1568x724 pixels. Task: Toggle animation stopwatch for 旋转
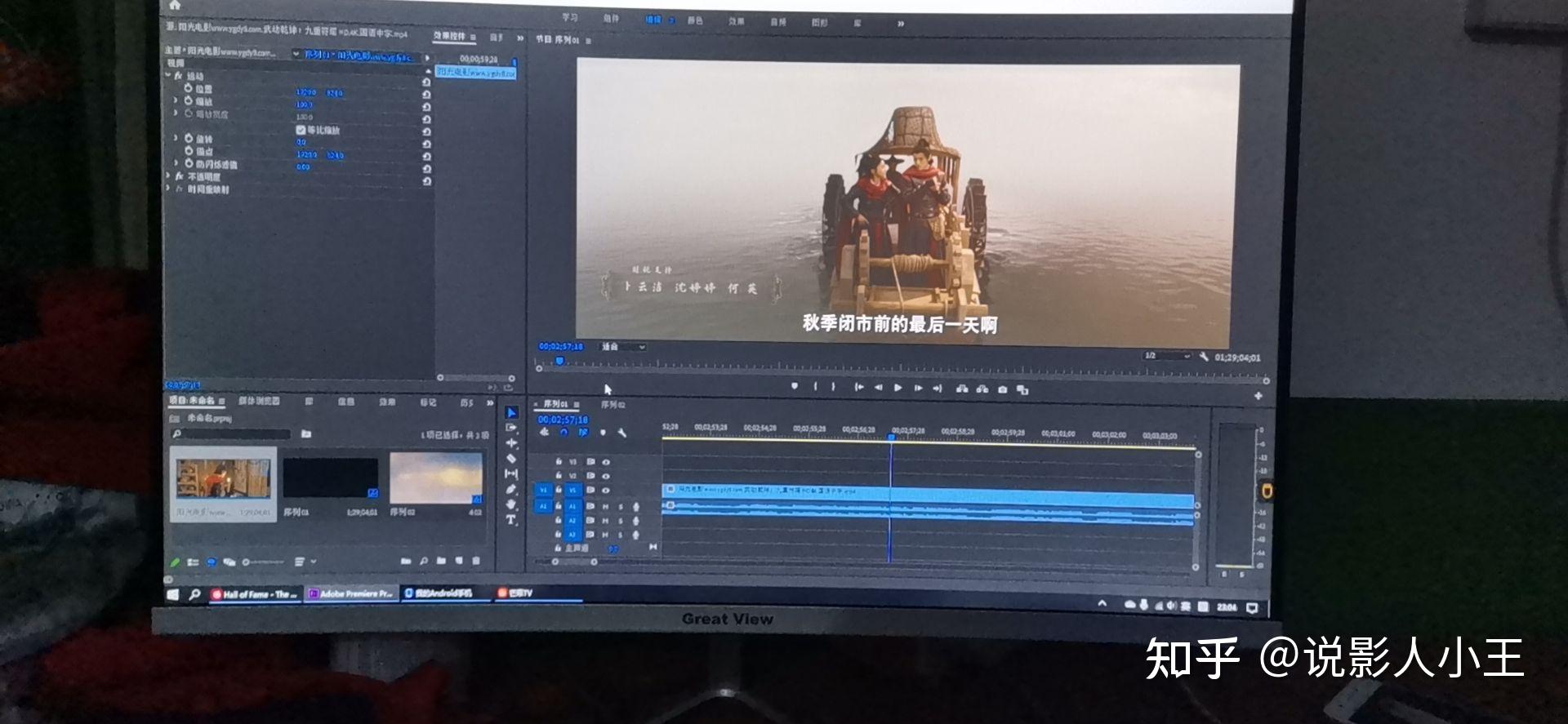click(189, 139)
